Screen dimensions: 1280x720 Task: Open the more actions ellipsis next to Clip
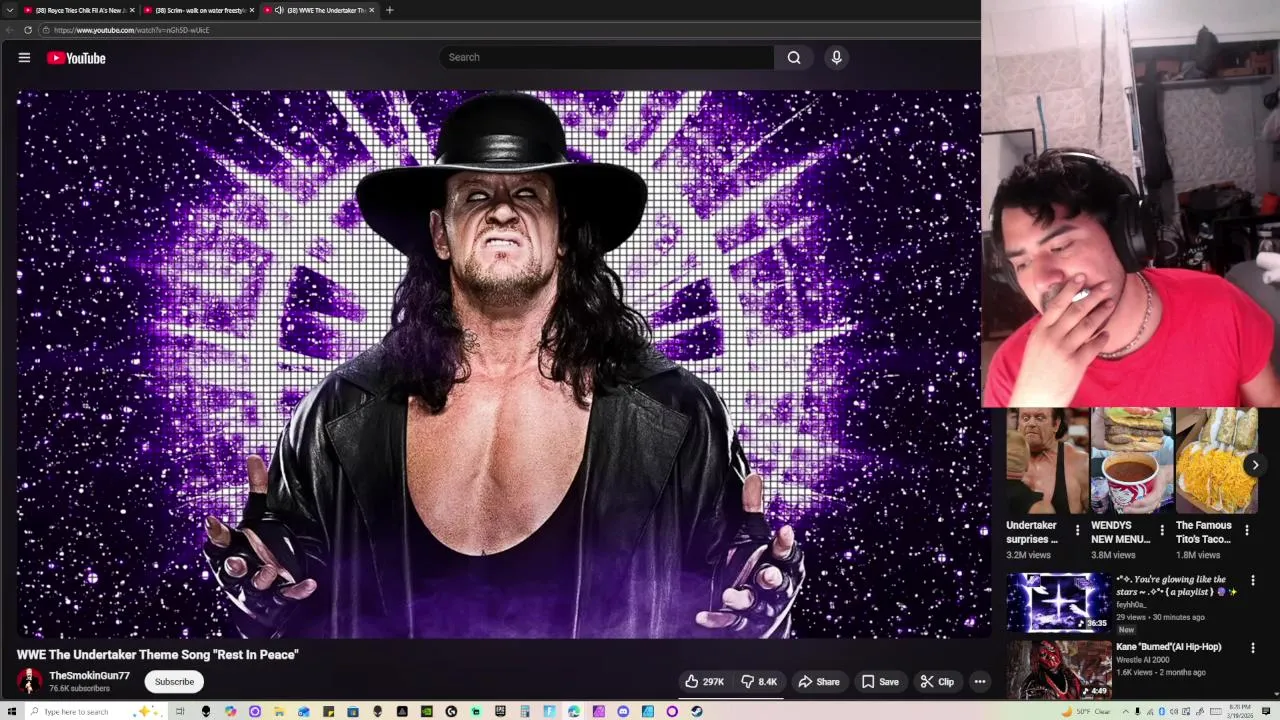click(x=980, y=682)
